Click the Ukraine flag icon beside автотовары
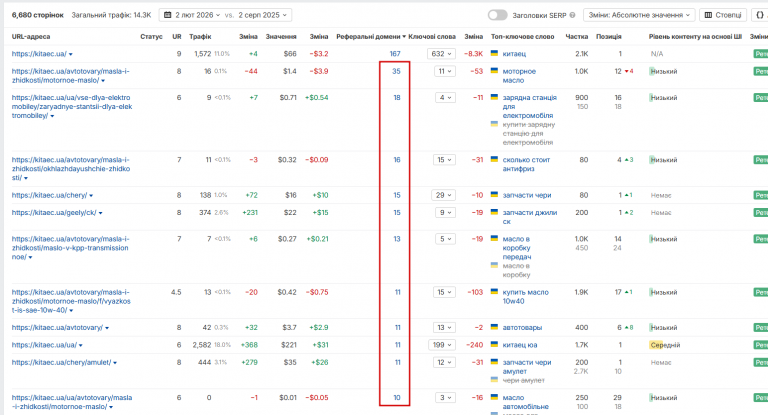The width and height of the screenshot is (768, 415). [494, 326]
